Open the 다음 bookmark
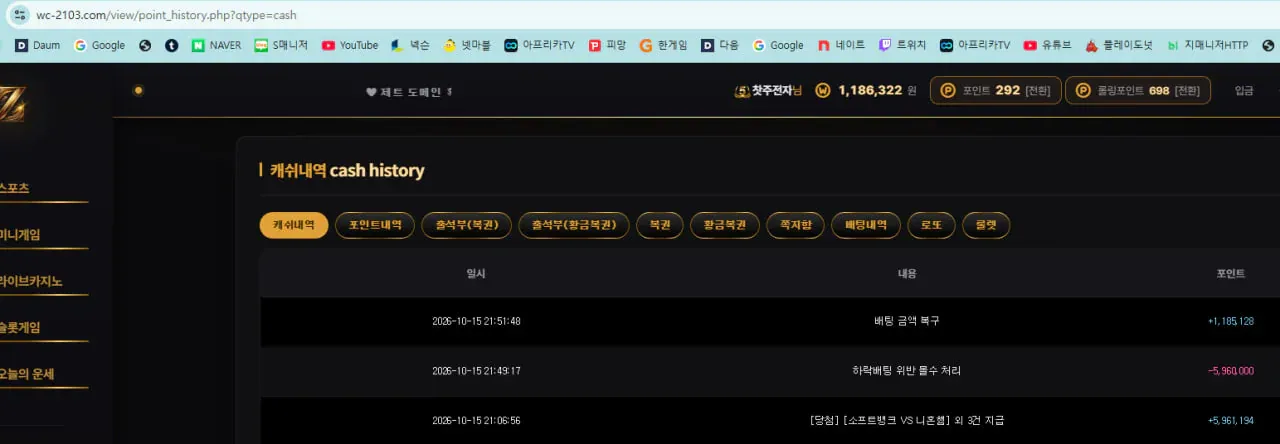Image resolution: width=1280 pixels, height=444 pixels. pyautogui.click(x=720, y=45)
